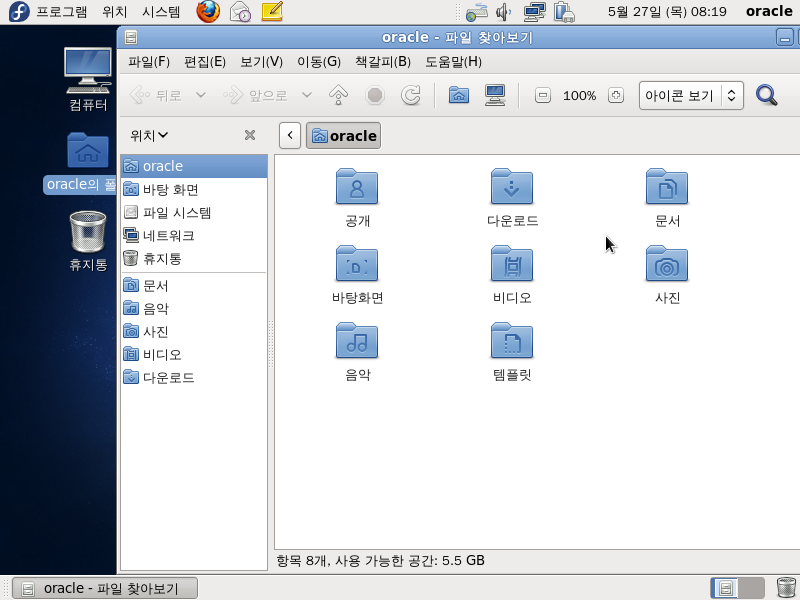Click the 뒤로 back button
The image size is (800, 600).
[156, 95]
